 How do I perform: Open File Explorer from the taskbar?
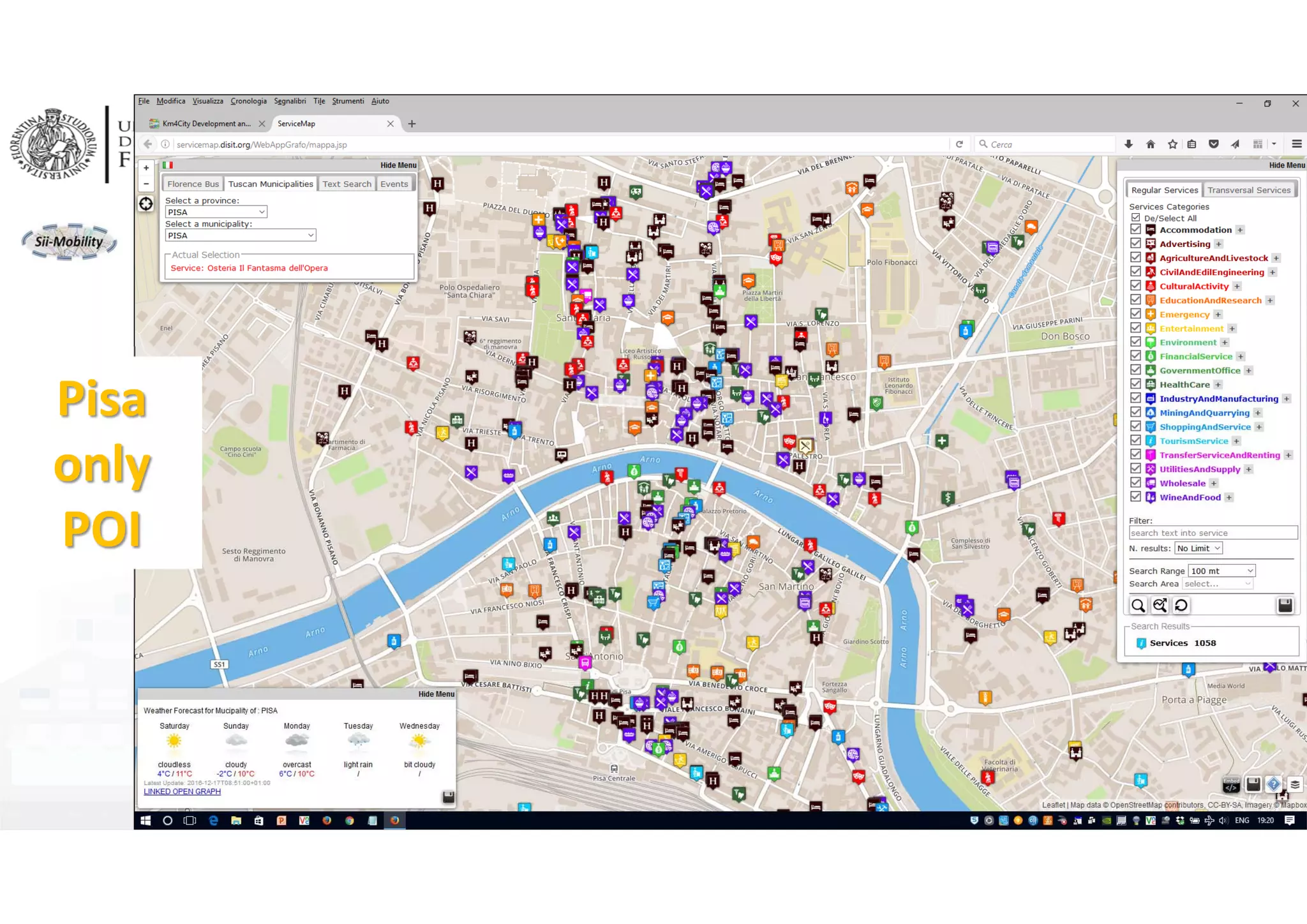pos(236,821)
